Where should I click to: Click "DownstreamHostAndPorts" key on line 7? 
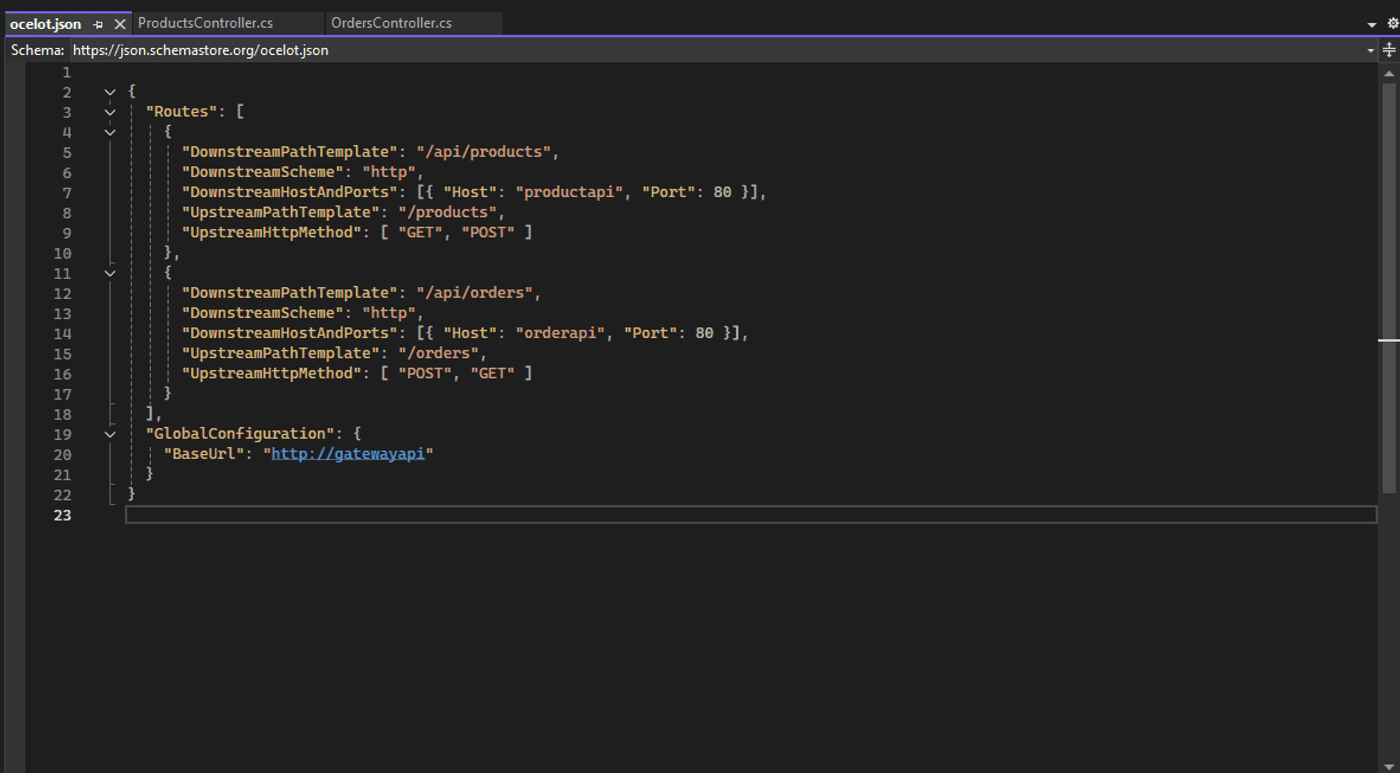coord(290,192)
